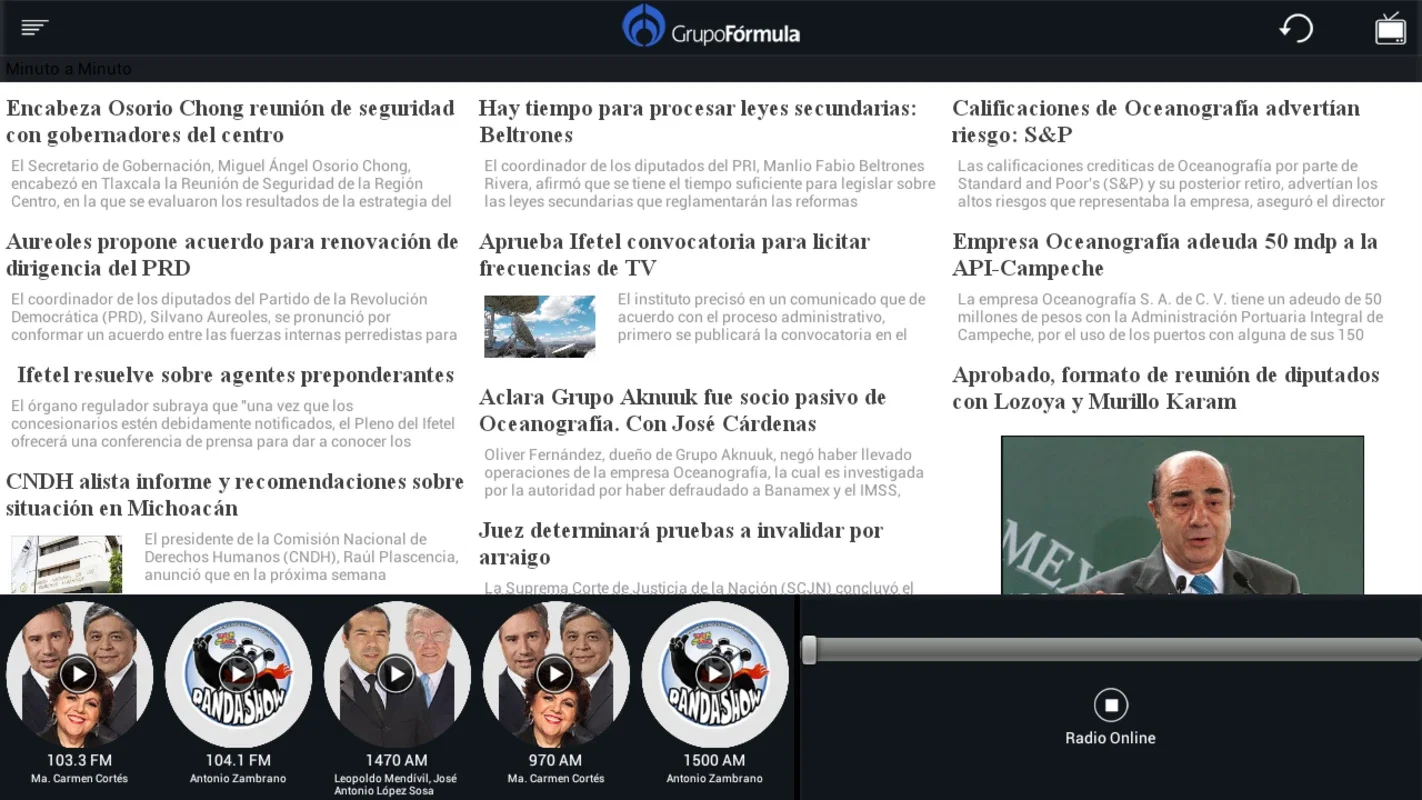Screen dimensions: 1422x800
Task: Click summary starting 'El coordinador de los diputados del PRI'
Action: click(x=709, y=184)
